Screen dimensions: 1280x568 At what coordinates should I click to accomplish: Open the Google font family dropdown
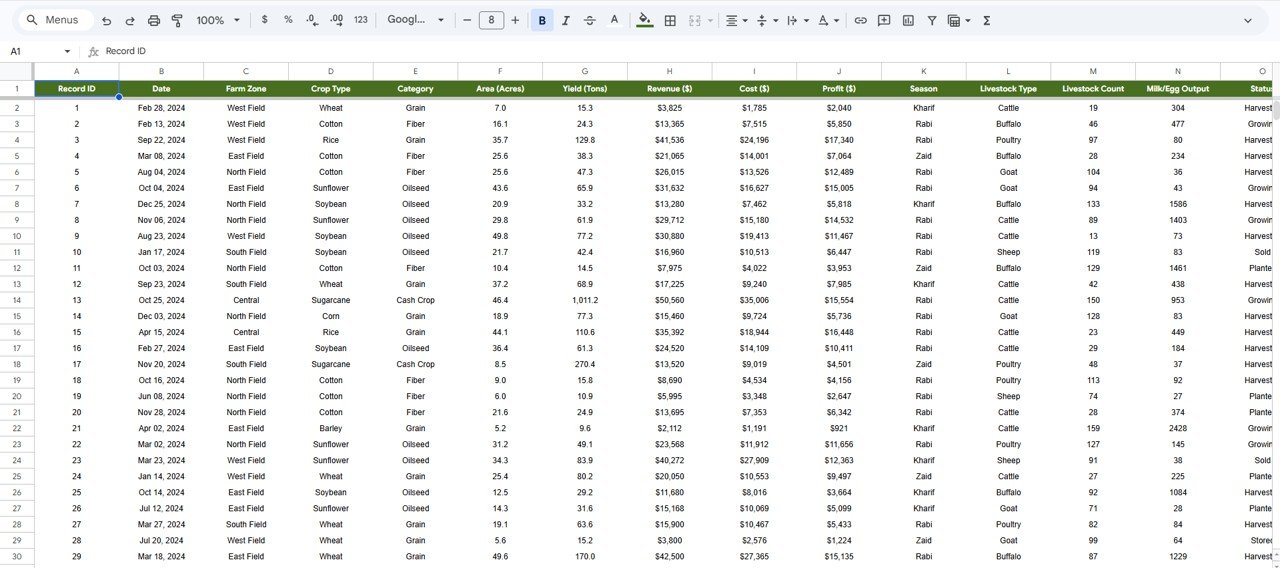point(415,20)
